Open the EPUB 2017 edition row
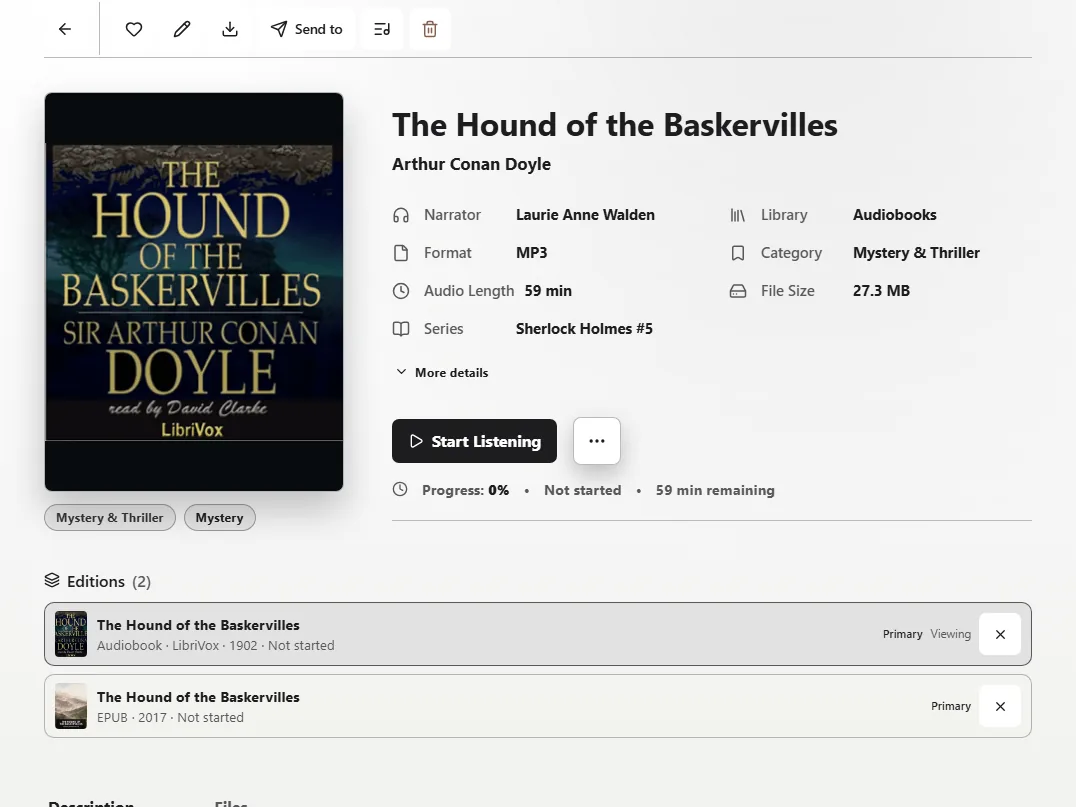The height and width of the screenshot is (807, 1076). (x=538, y=706)
